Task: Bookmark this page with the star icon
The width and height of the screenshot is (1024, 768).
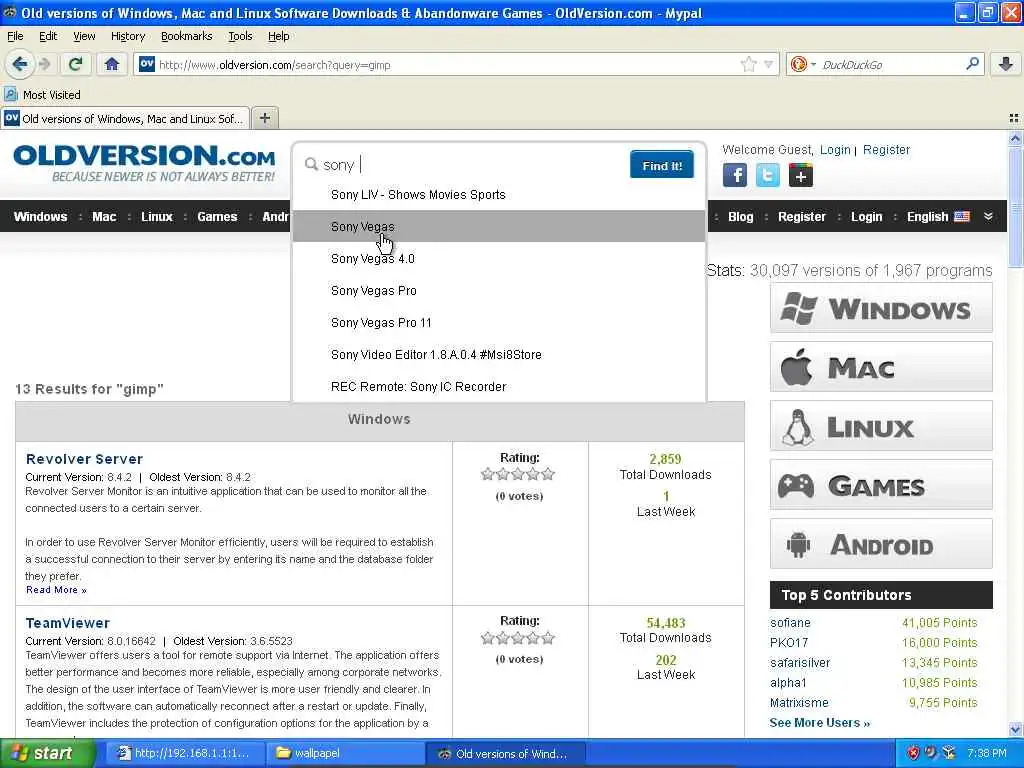Action: tap(748, 64)
